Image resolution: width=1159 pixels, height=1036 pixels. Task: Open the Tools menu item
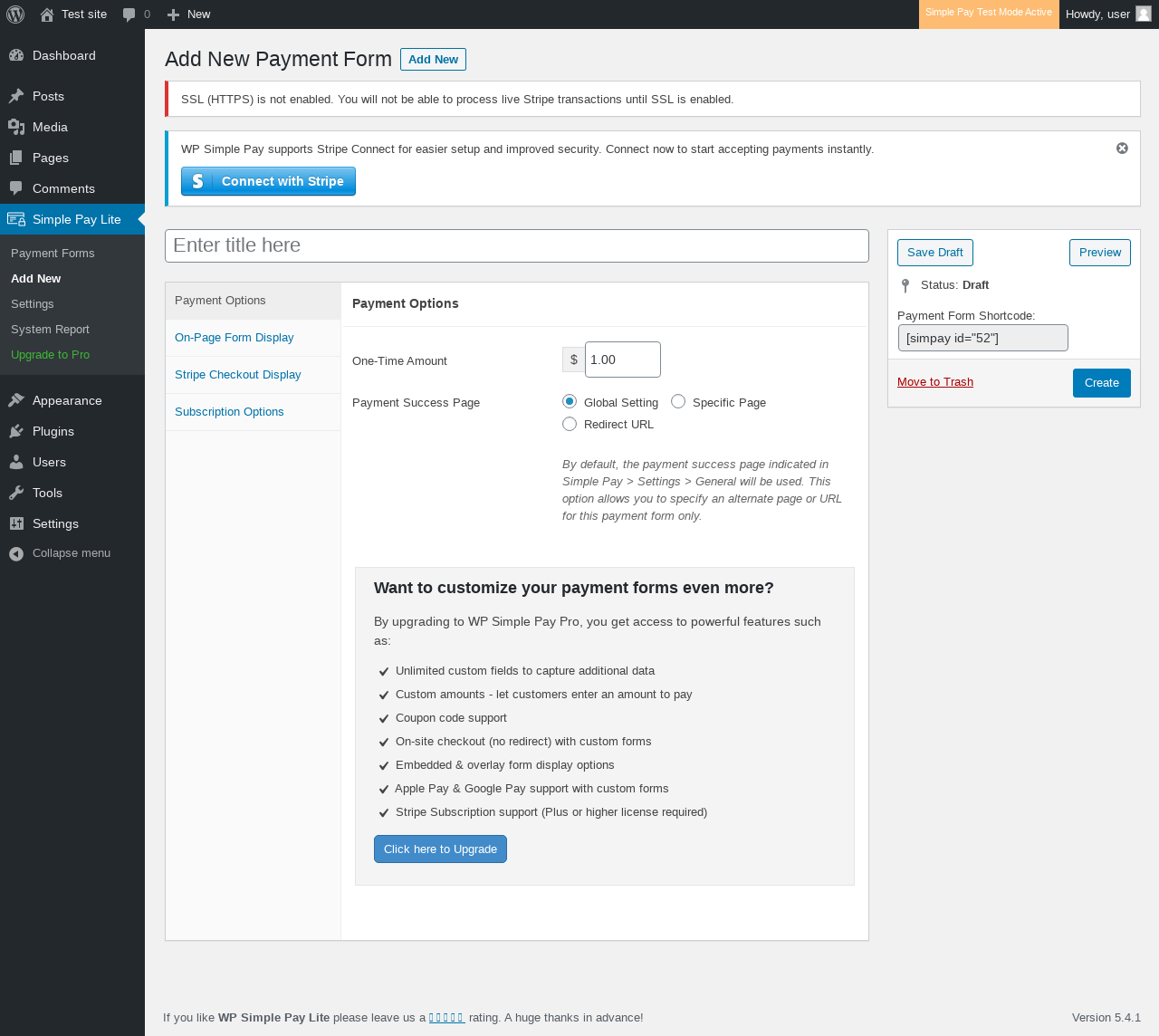tap(72, 493)
